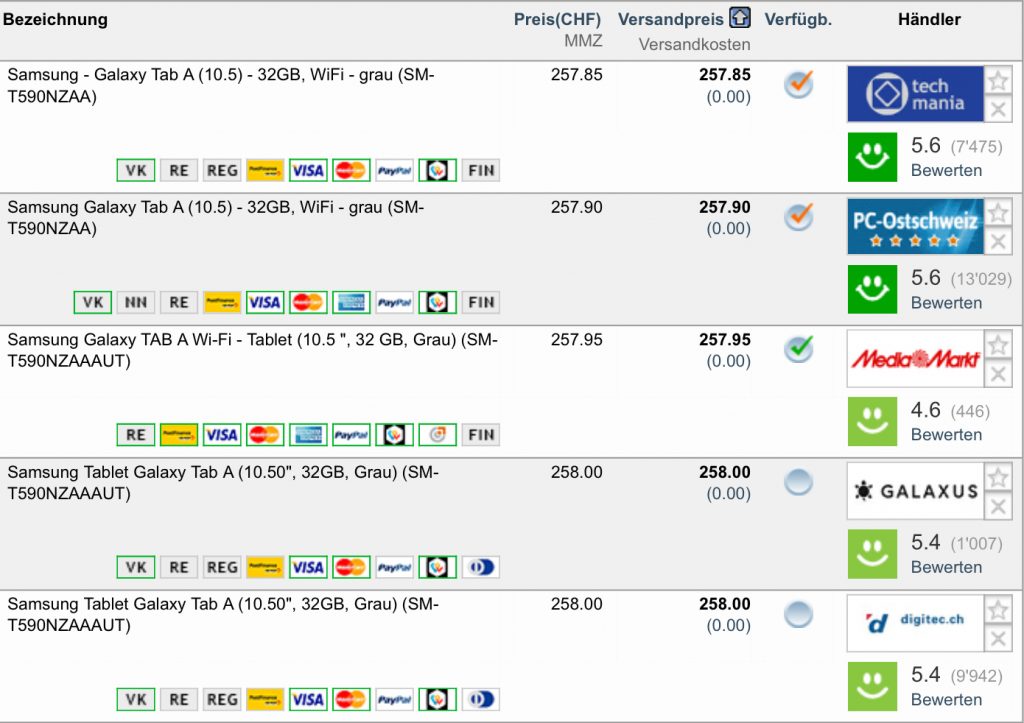Open the Galaxus merchant logo
This screenshot has width=1024, height=723.
(x=915, y=491)
